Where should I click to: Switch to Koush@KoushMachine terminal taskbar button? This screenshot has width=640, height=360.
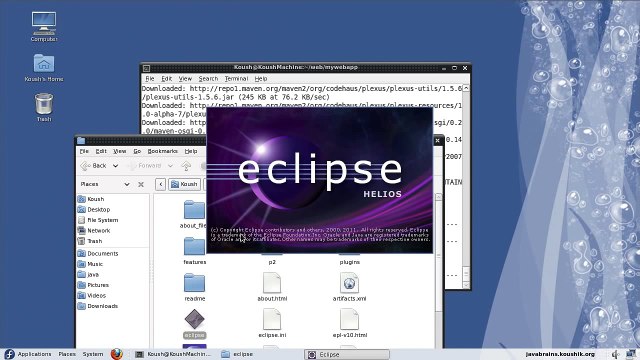[174, 354]
